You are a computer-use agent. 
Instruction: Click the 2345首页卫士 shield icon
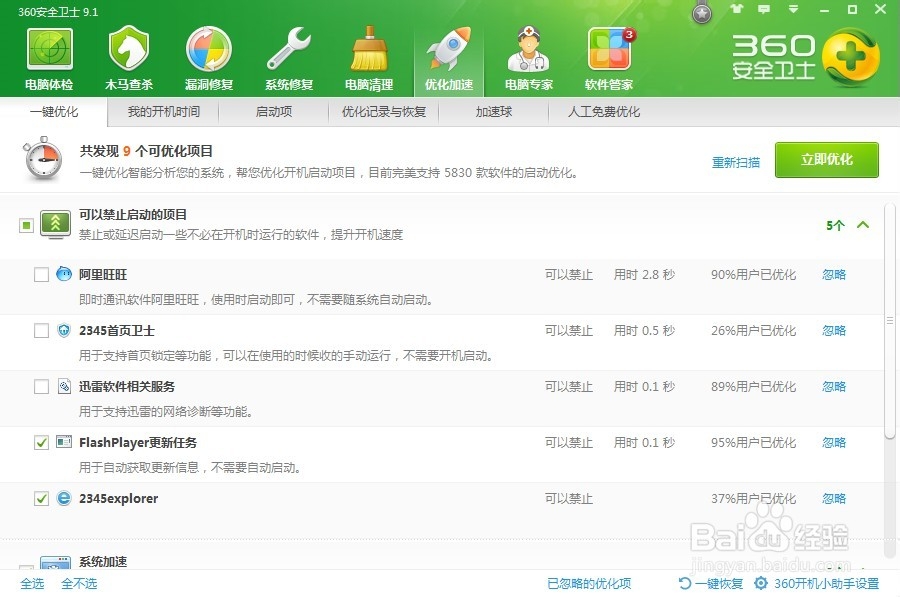64,330
